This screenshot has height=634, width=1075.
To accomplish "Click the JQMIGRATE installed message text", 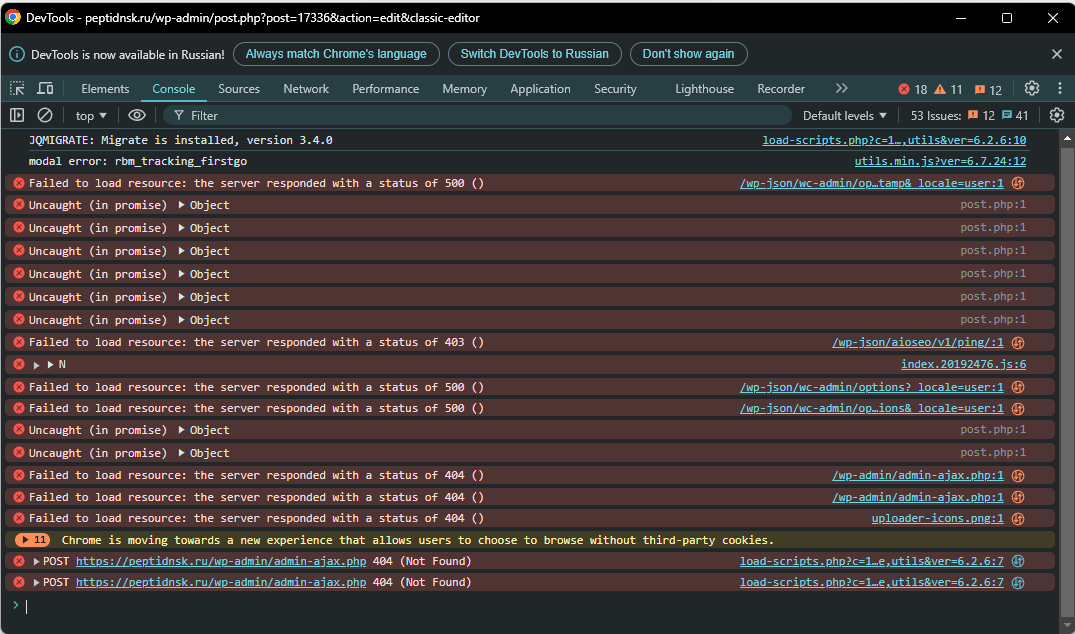I will point(180,140).
